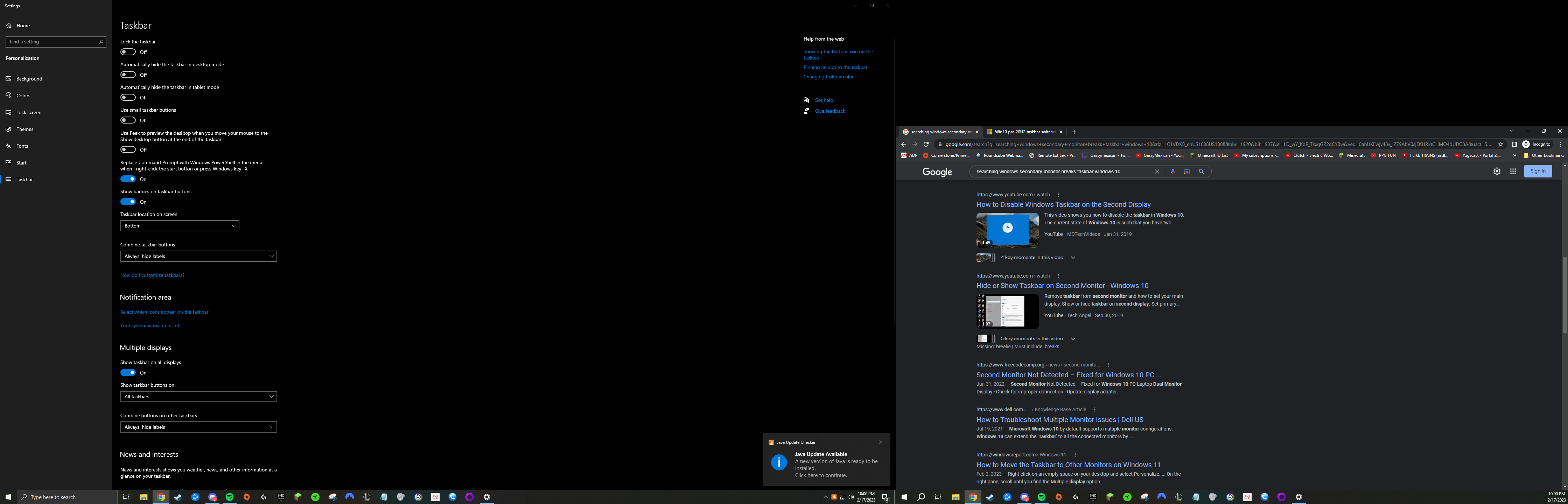
Task: Open Battle.net icon on left taskbar
Action: [x=195, y=497]
